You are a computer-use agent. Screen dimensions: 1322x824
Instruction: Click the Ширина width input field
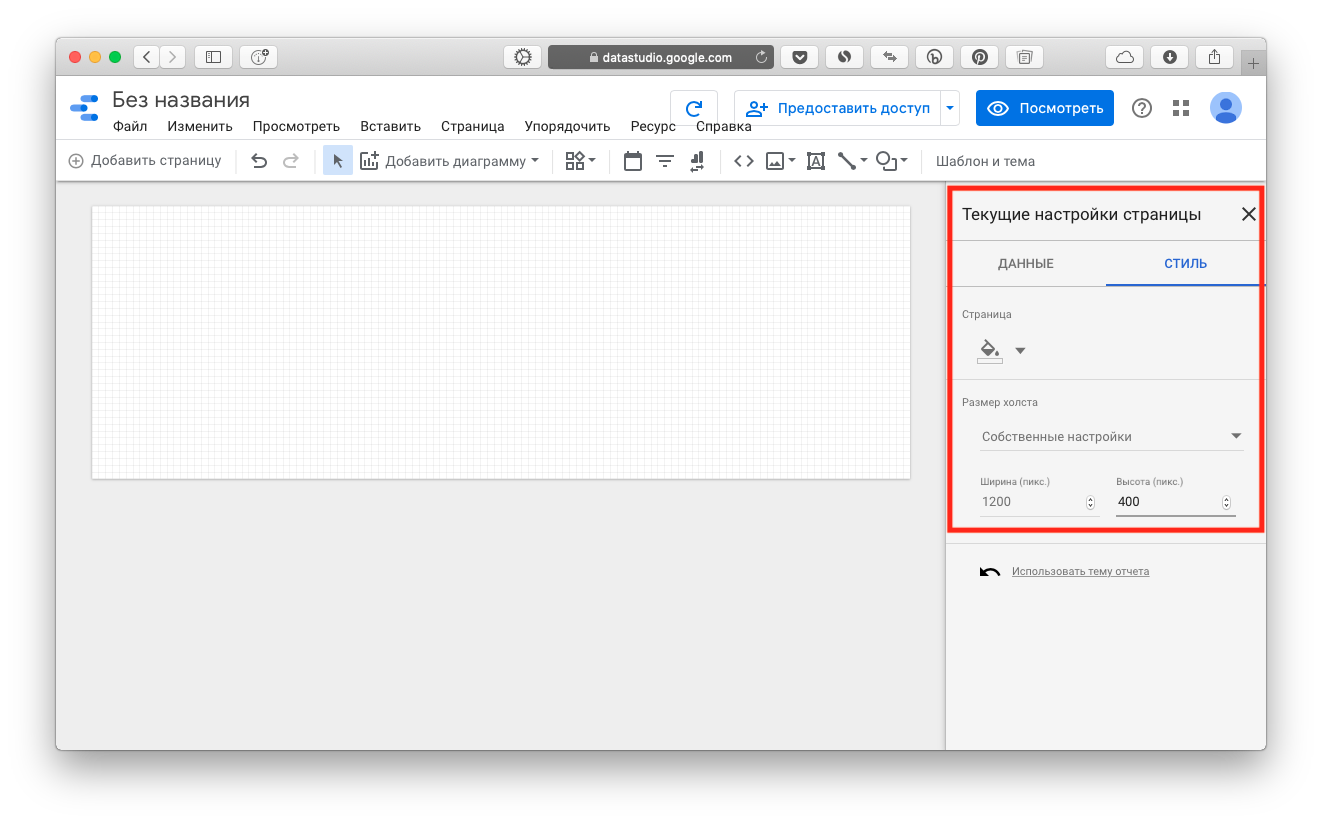pos(1039,502)
